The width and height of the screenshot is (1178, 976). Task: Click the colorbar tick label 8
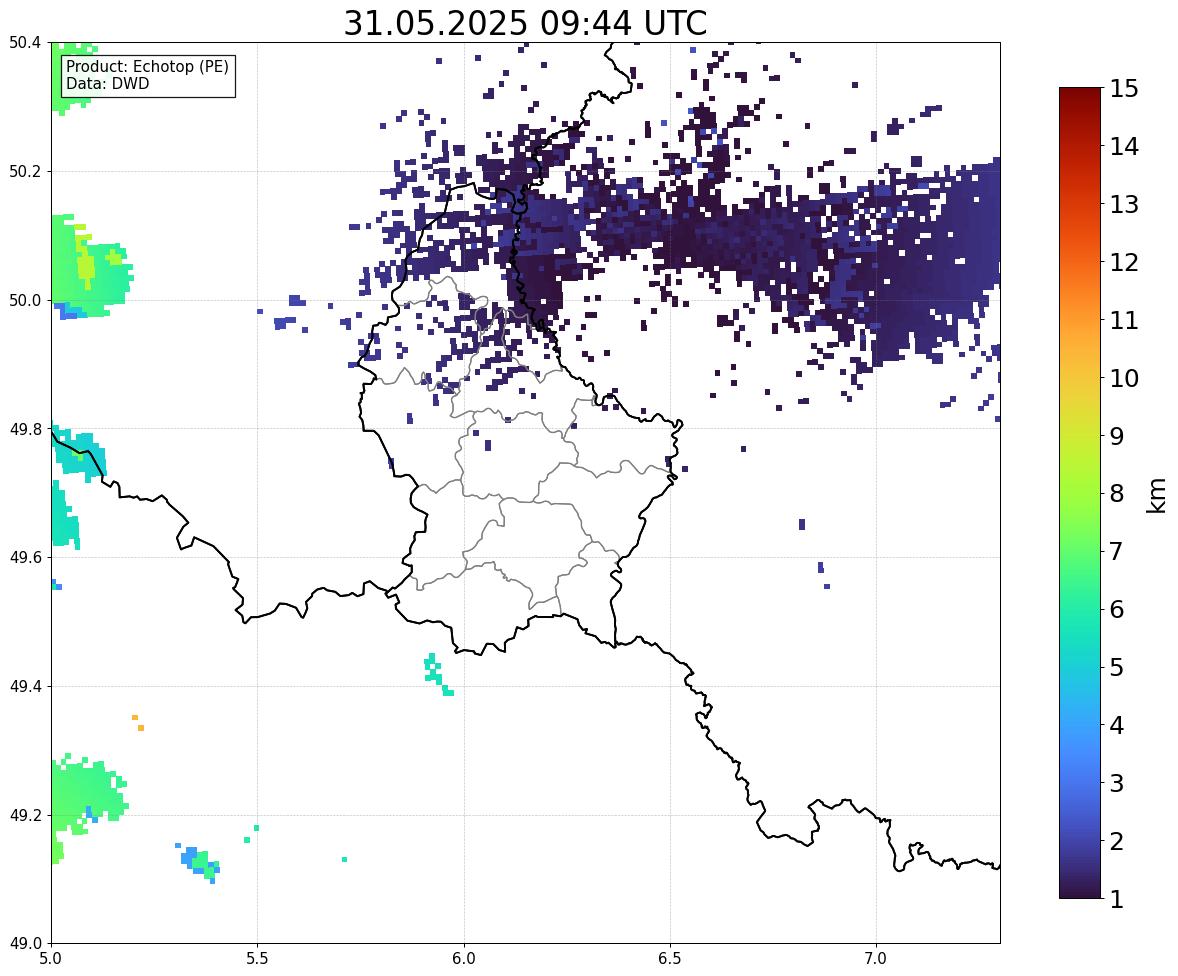click(x=1117, y=494)
